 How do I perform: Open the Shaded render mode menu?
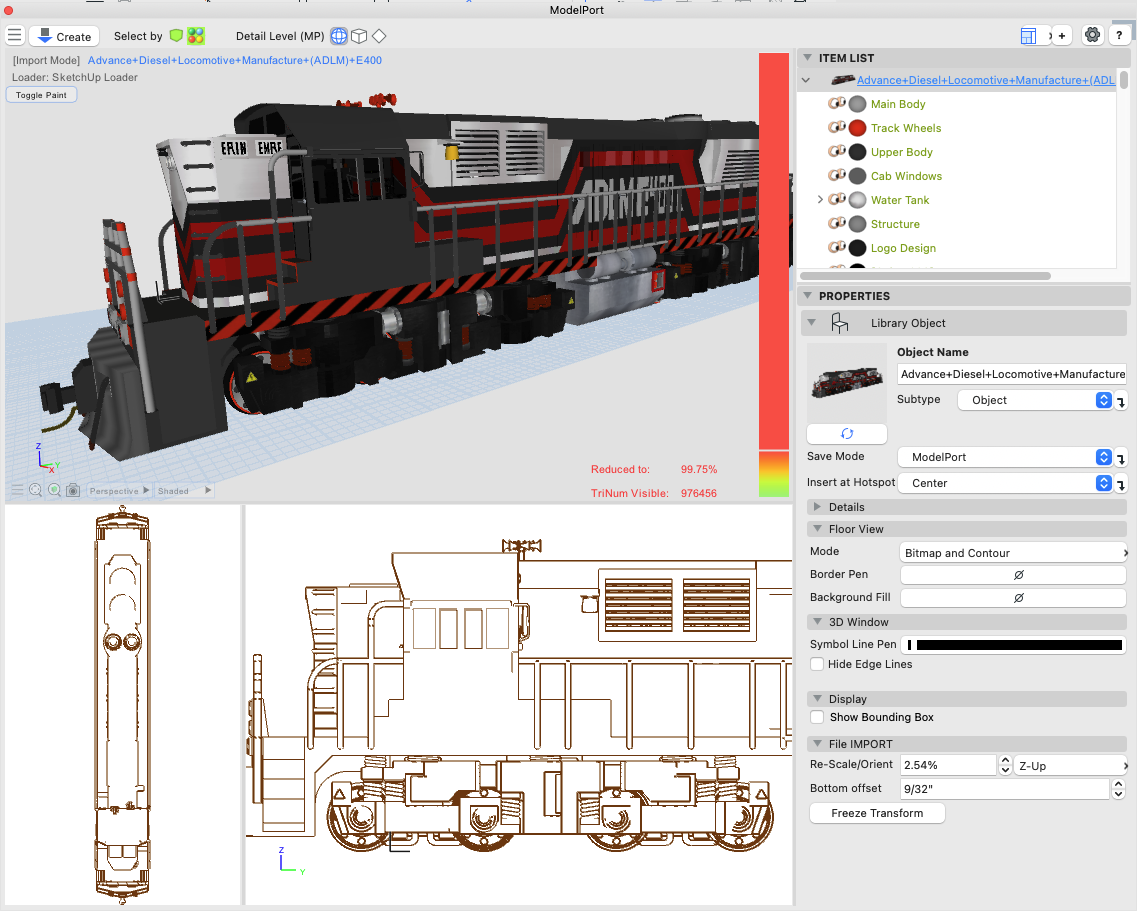[x=184, y=491]
